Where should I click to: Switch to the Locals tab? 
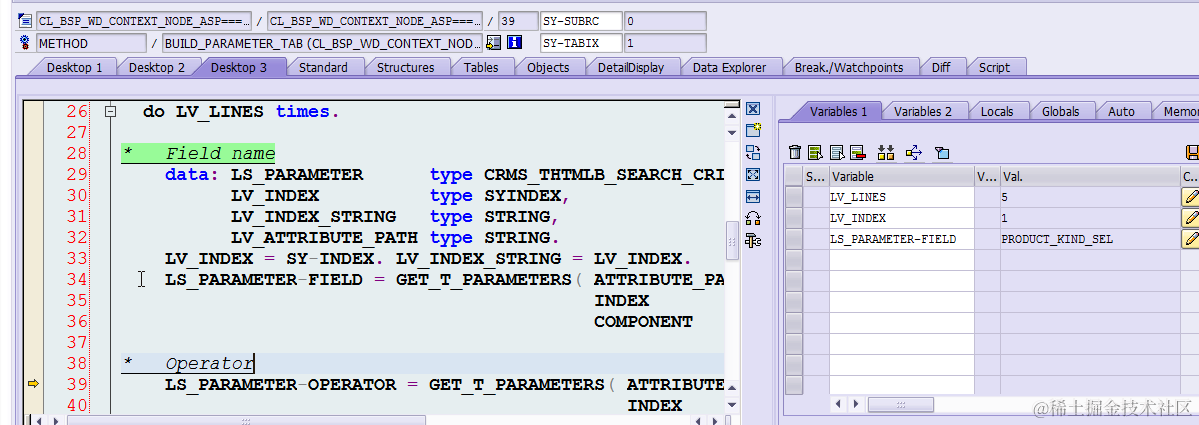(996, 111)
